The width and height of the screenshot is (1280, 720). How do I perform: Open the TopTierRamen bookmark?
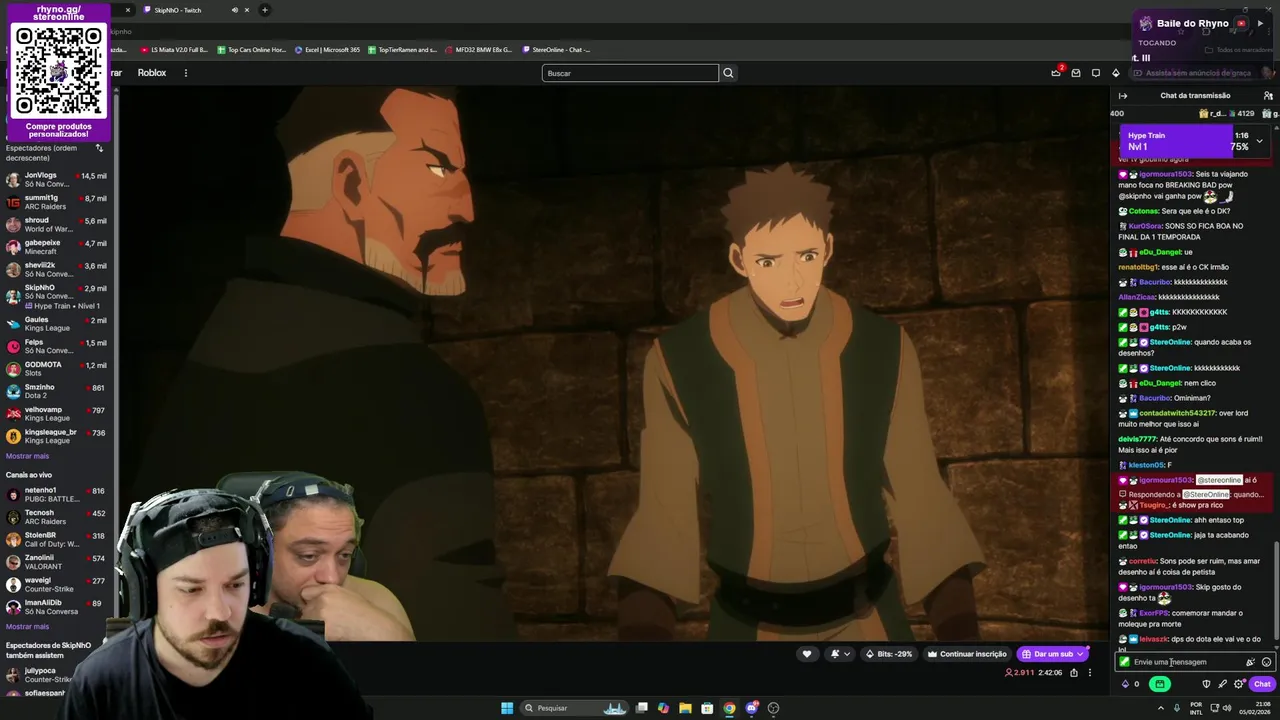click(402, 49)
